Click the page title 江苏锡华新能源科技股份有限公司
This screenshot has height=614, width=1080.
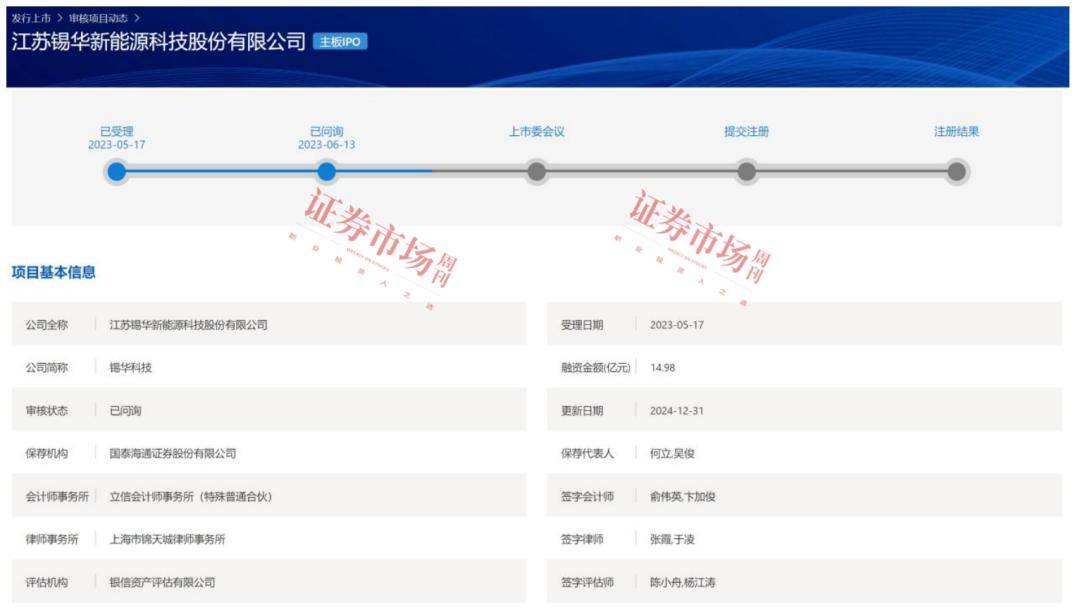pyautogui.click(x=158, y=41)
